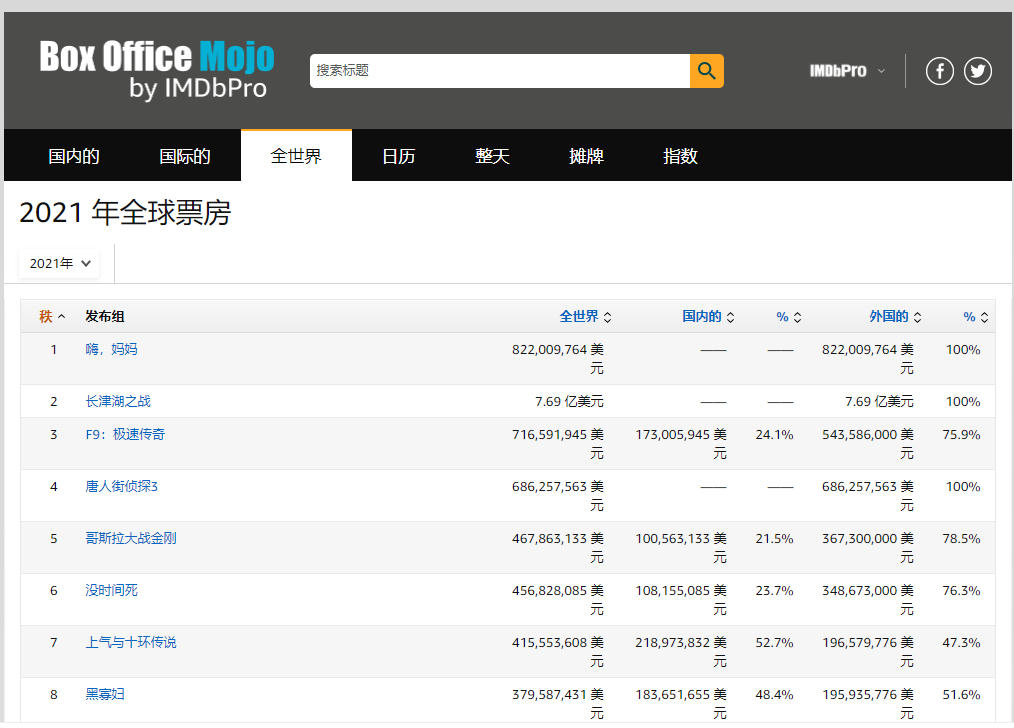Sort by the domestic % column
The image size is (1014, 728).
click(x=788, y=317)
